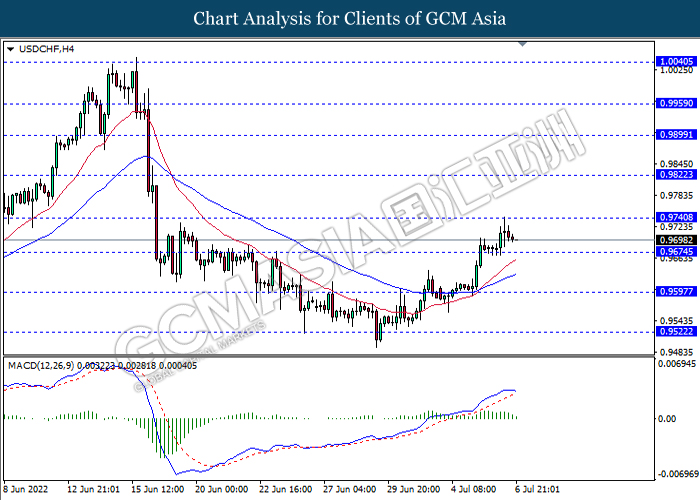
Task: Click the 0.98450 axis price value
Action: 677,164
